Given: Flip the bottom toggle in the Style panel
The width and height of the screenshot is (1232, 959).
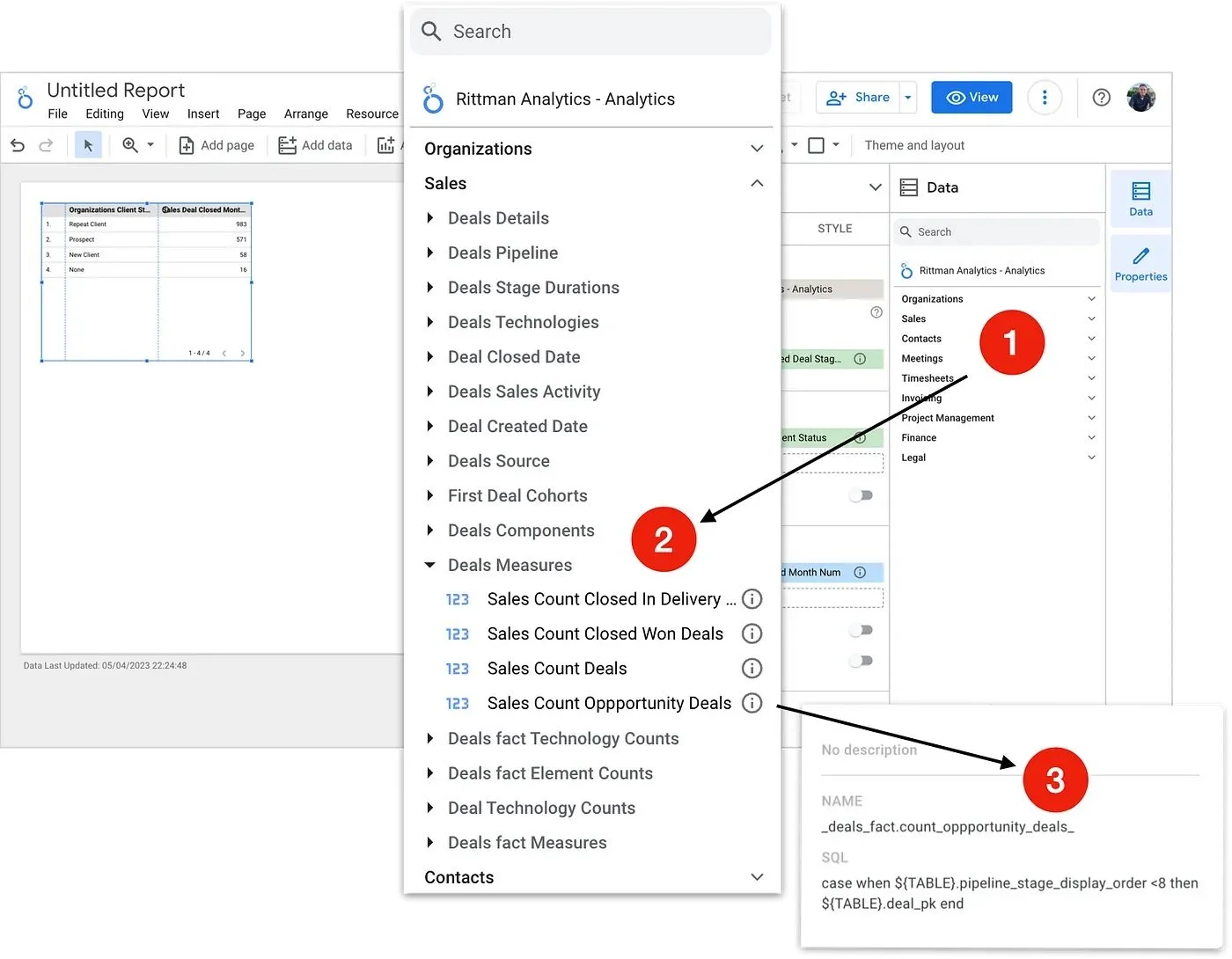Looking at the screenshot, I should tap(861, 661).
